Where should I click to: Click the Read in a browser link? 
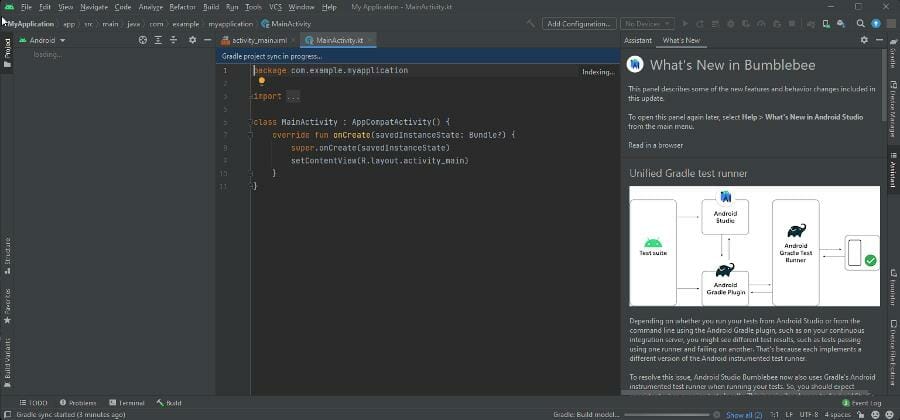655,145
